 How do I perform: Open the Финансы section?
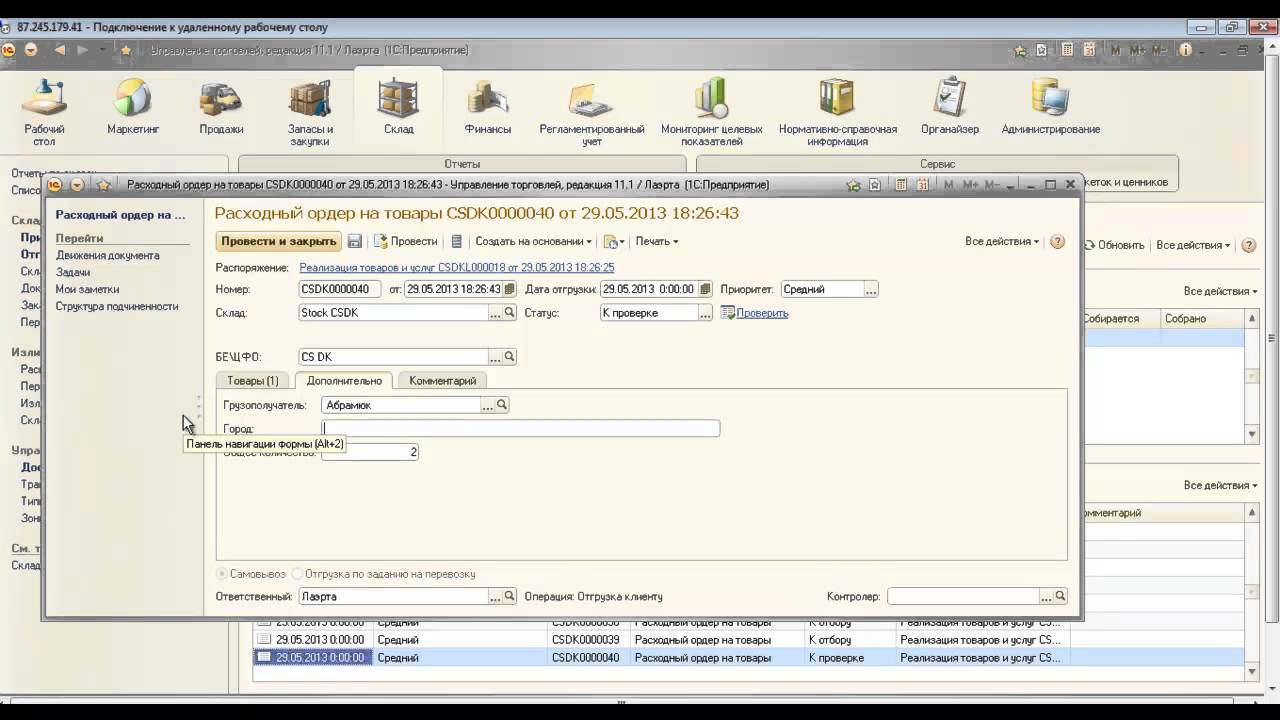[x=488, y=106]
